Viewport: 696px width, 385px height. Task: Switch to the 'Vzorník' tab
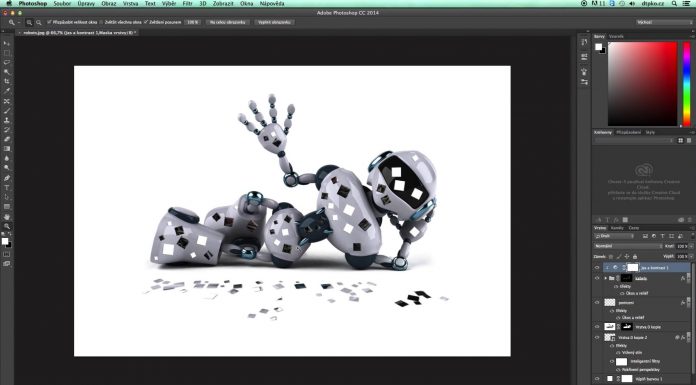tap(616, 36)
